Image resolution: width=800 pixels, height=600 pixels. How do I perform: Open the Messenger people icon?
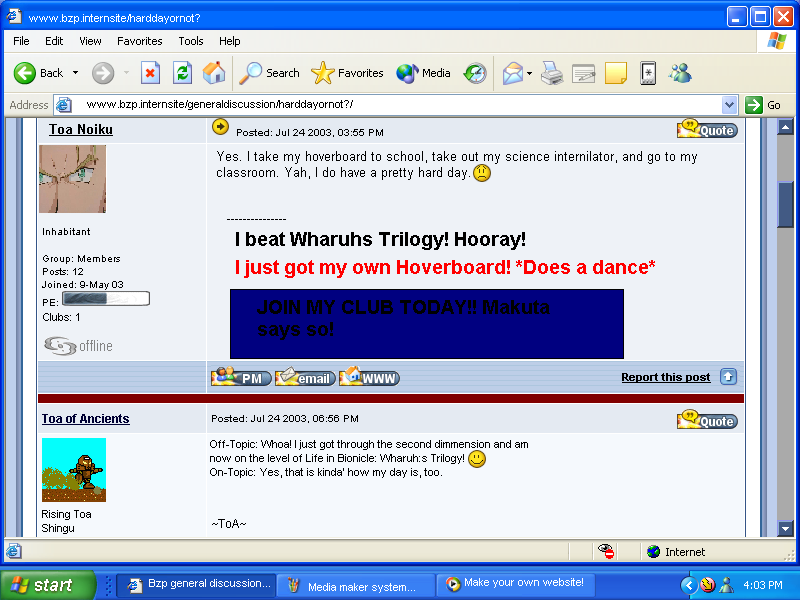click(x=680, y=73)
